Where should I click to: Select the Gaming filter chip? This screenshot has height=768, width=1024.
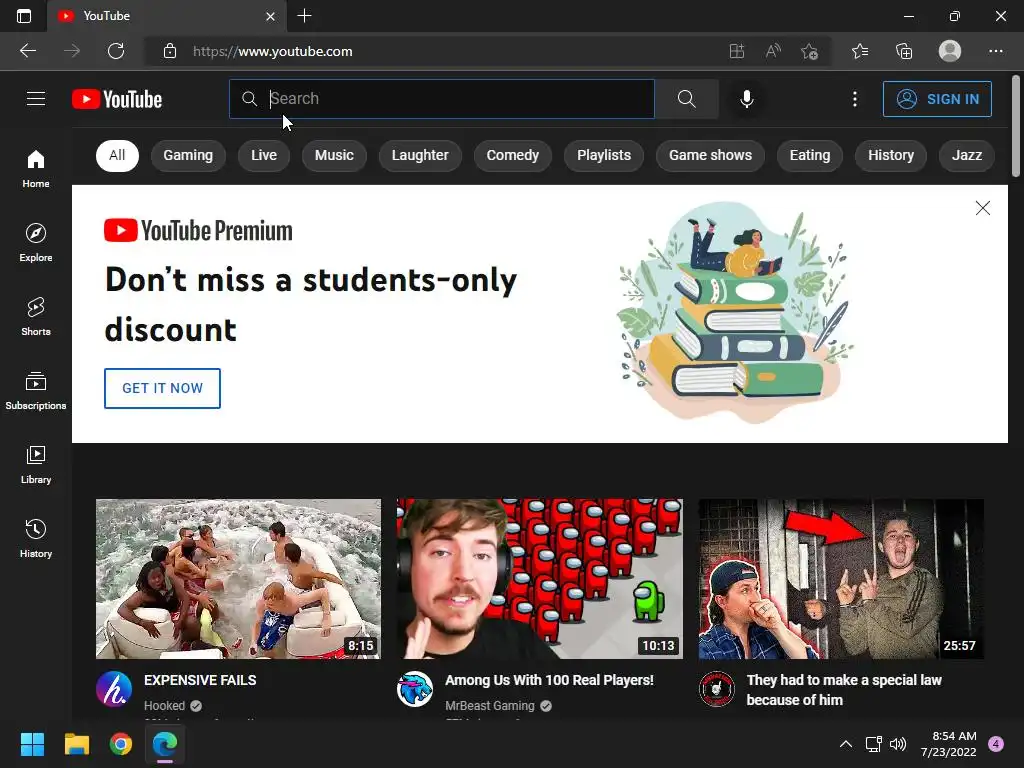(188, 155)
